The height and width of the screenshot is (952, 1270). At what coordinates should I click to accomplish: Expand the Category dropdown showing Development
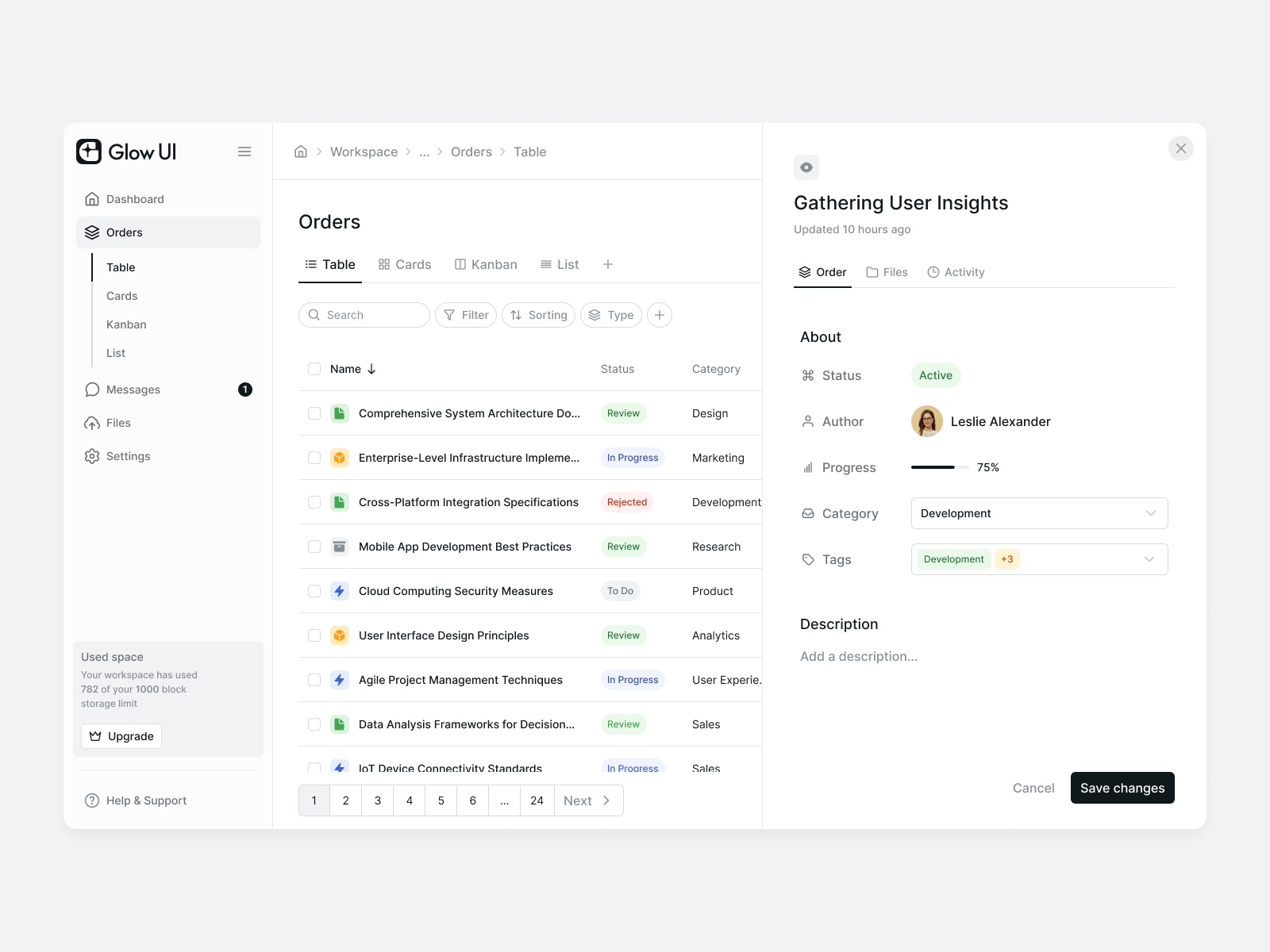1039,513
